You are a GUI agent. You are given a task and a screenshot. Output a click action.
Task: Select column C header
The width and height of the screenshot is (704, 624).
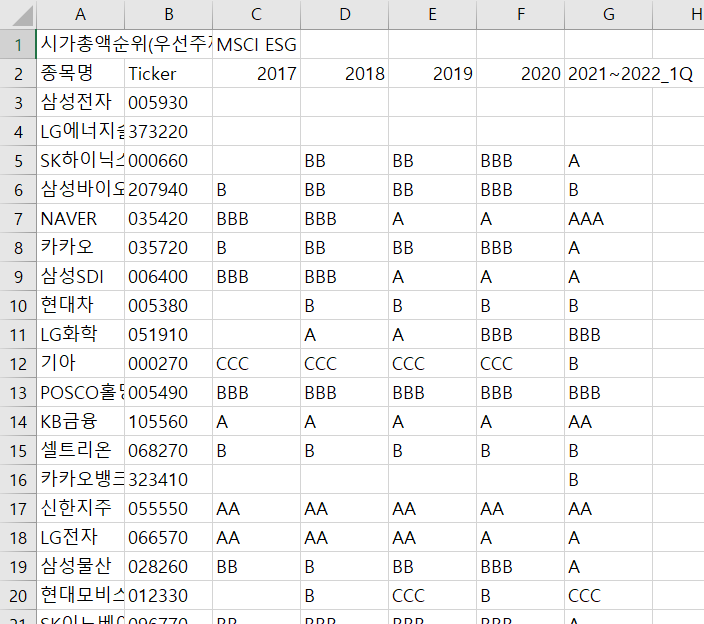pyautogui.click(x=256, y=14)
